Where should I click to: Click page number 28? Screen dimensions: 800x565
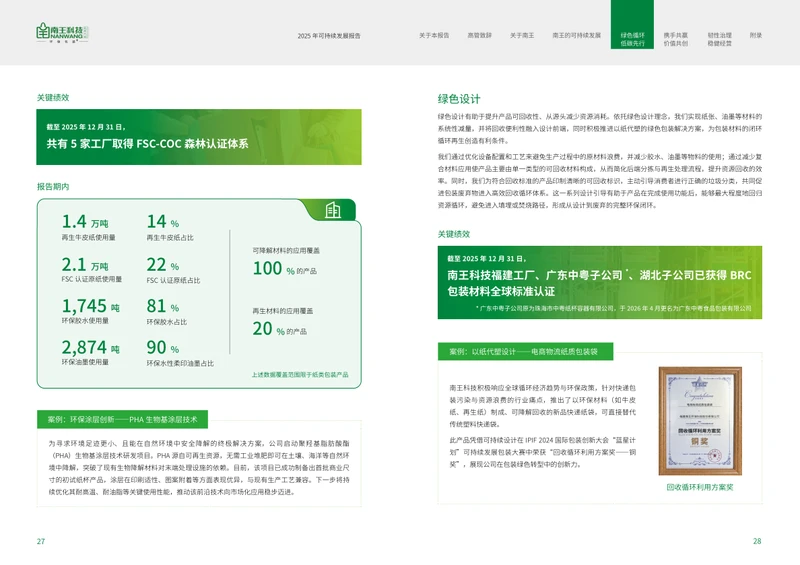click(757, 541)
